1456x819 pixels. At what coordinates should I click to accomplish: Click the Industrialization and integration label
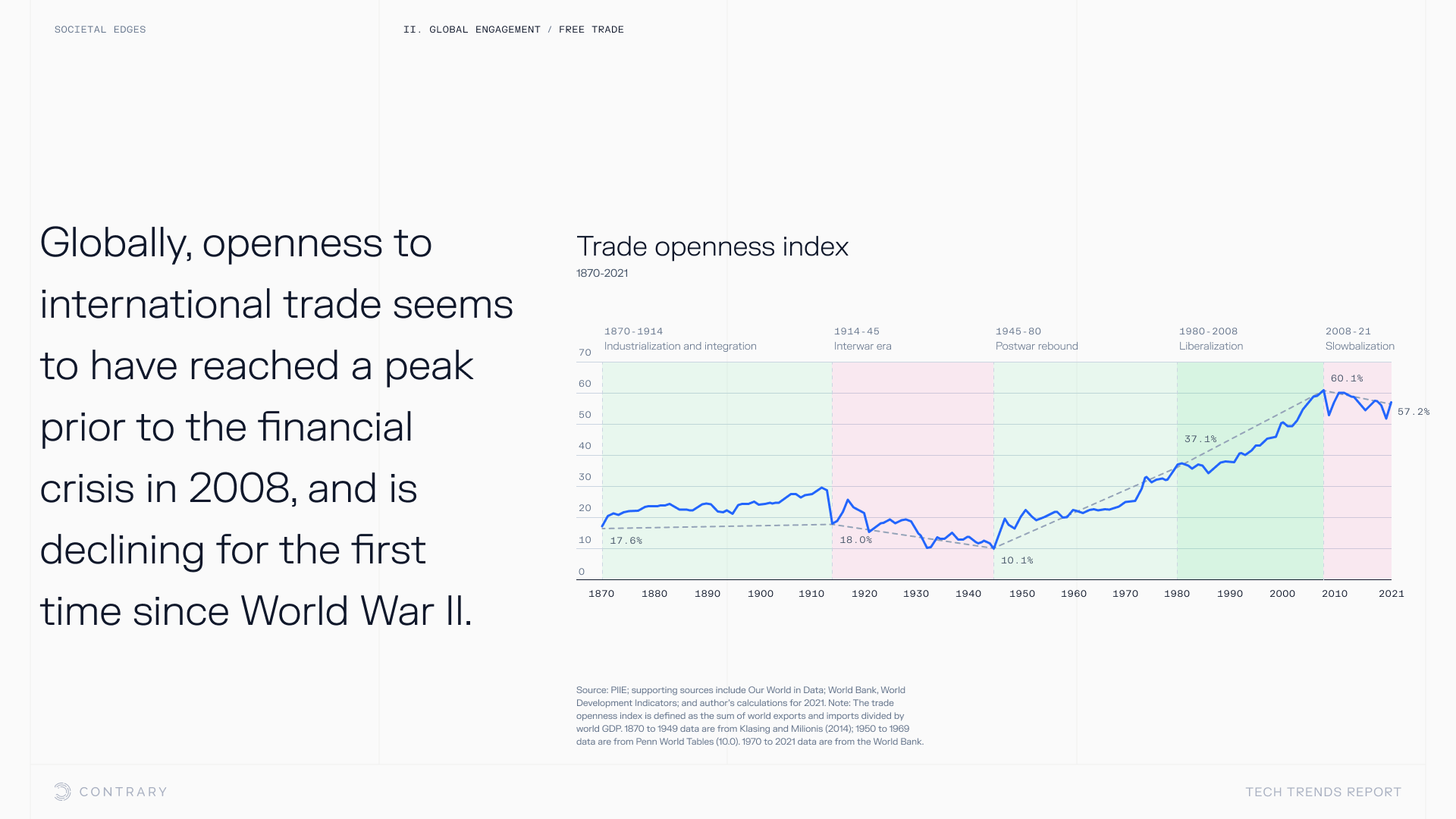pos(680,346)
